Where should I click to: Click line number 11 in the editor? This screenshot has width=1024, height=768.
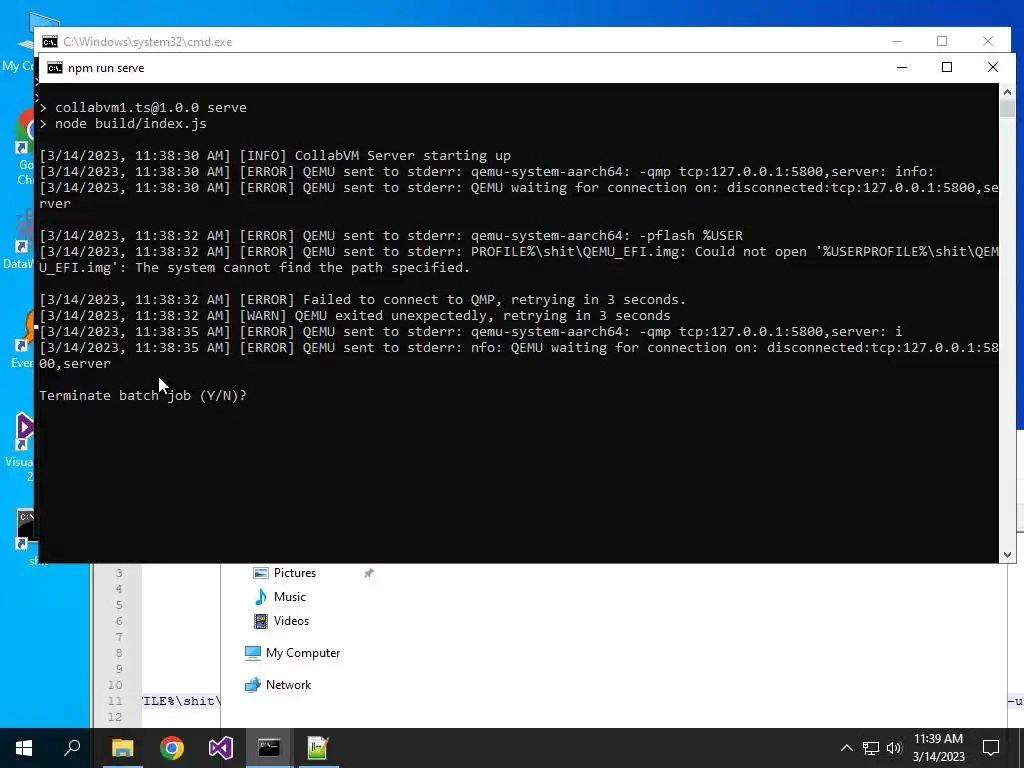pos(115,701)
